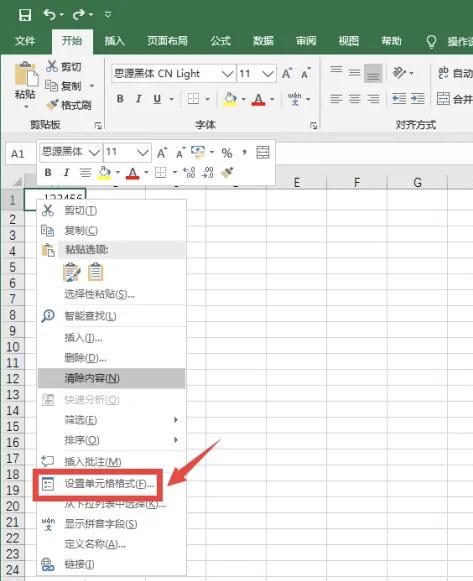
Task: Click the 粘贴 paste button in ribbon
Action: (25, 85)
